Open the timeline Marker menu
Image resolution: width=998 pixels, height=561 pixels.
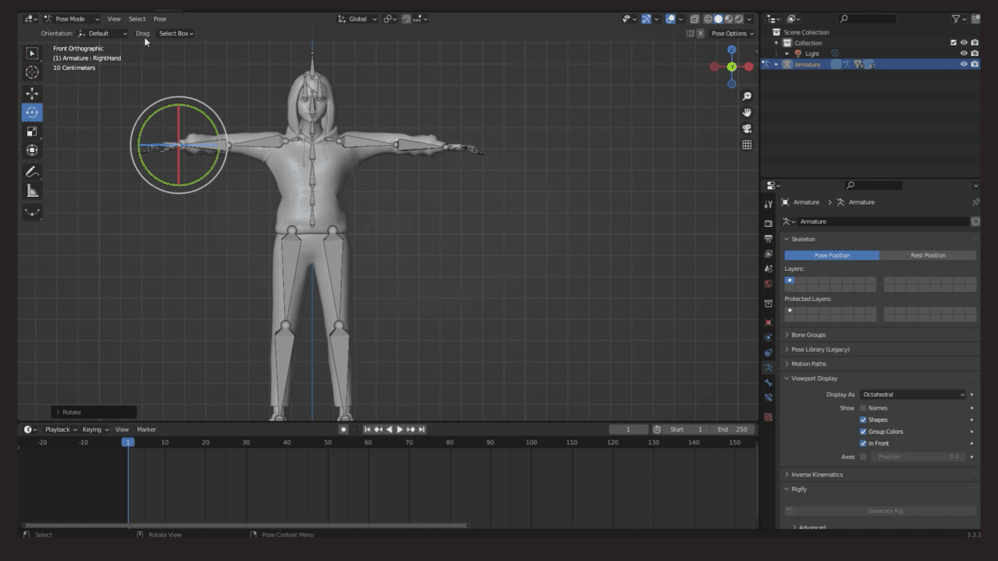click(146, 430)
